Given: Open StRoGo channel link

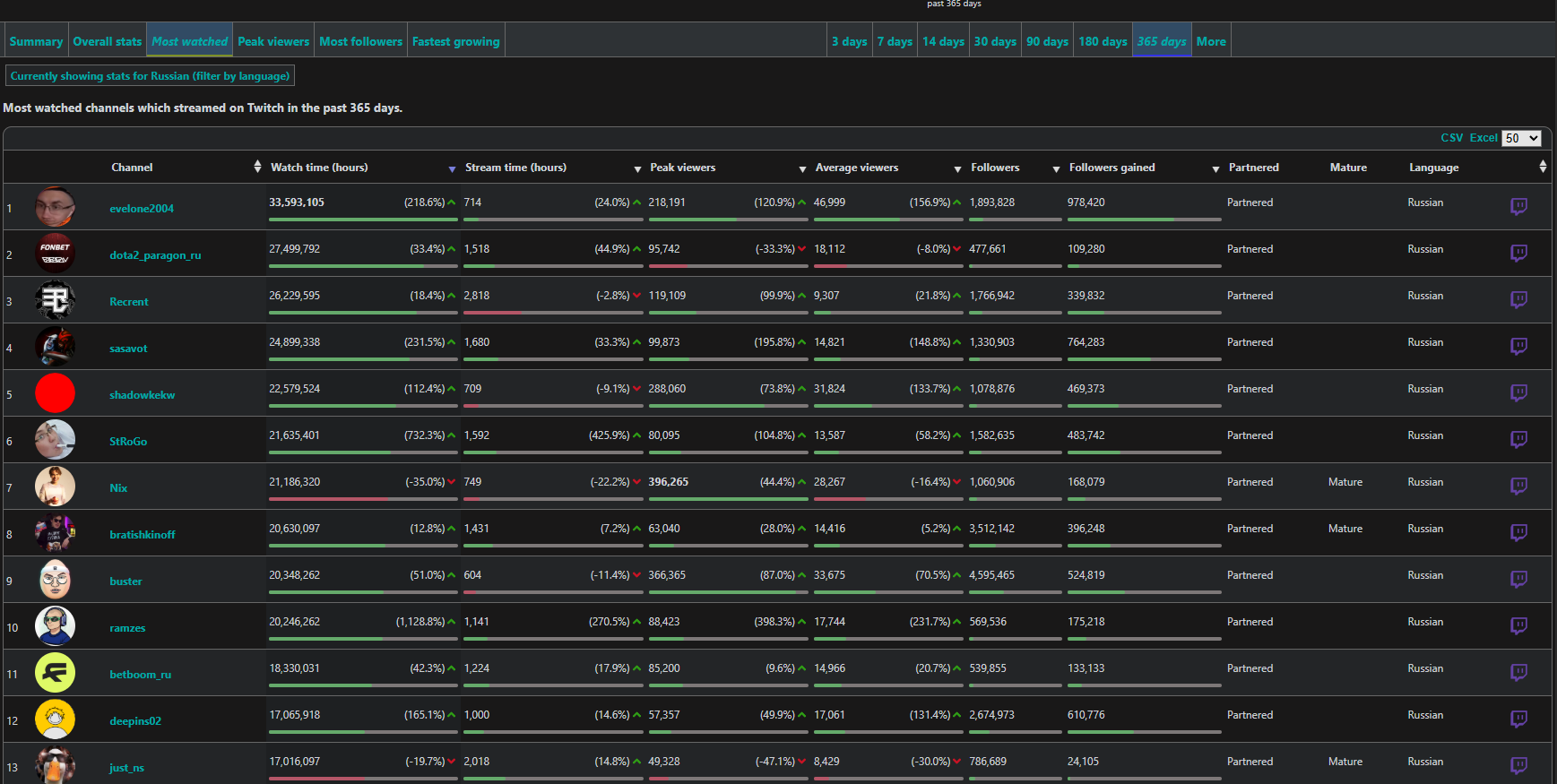Looking at the screenshot, I should pos(128,442).
